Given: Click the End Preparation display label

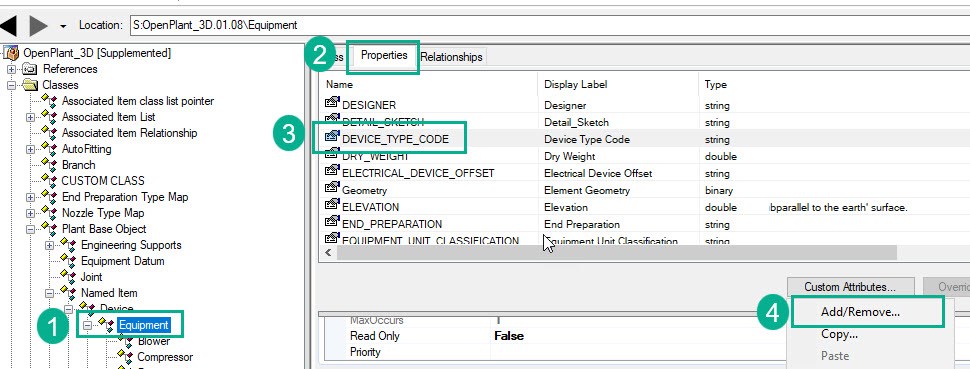Looking at the screenshot, I should [582, 224].
